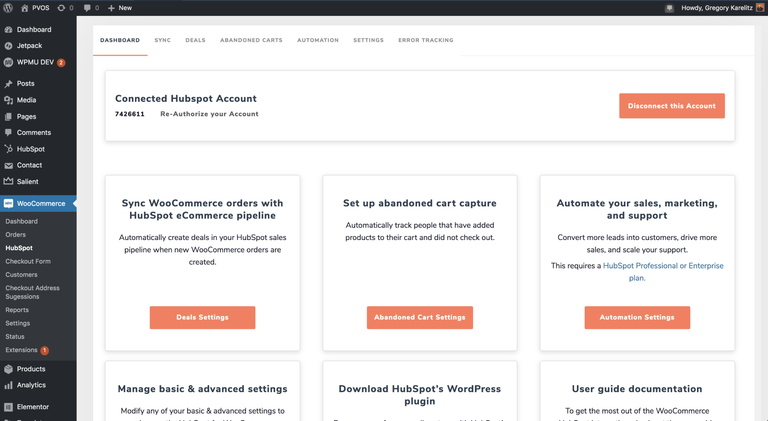768x421 pixels.
Task: Open the Abandoned Carts tab
Action: [251, 40]
